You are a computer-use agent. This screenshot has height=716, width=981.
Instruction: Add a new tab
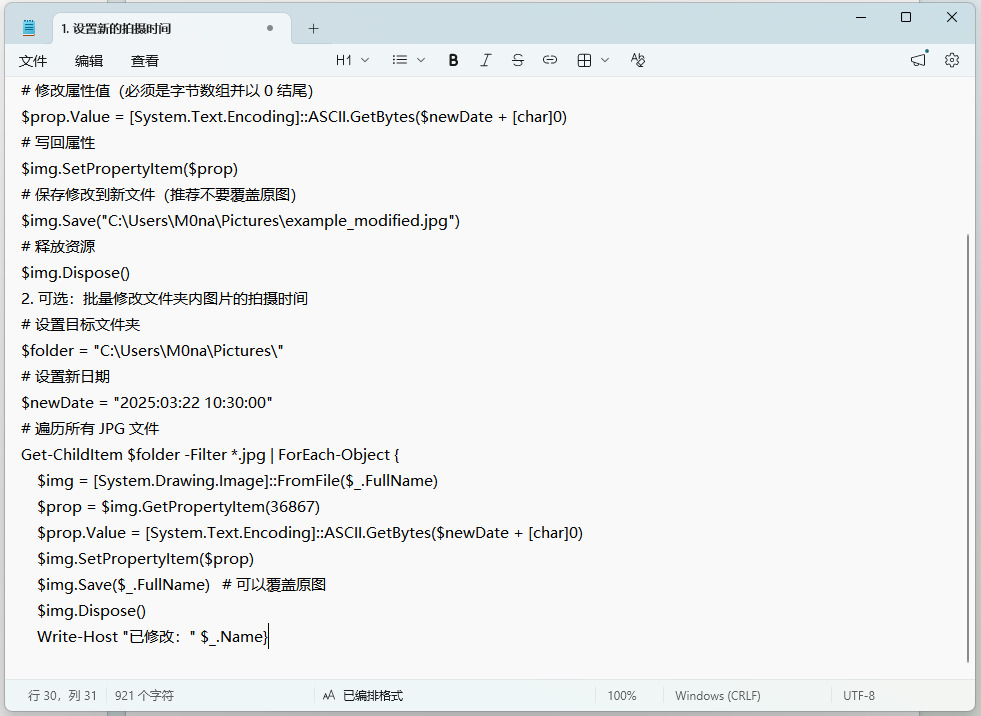click(x=313, y=28)
